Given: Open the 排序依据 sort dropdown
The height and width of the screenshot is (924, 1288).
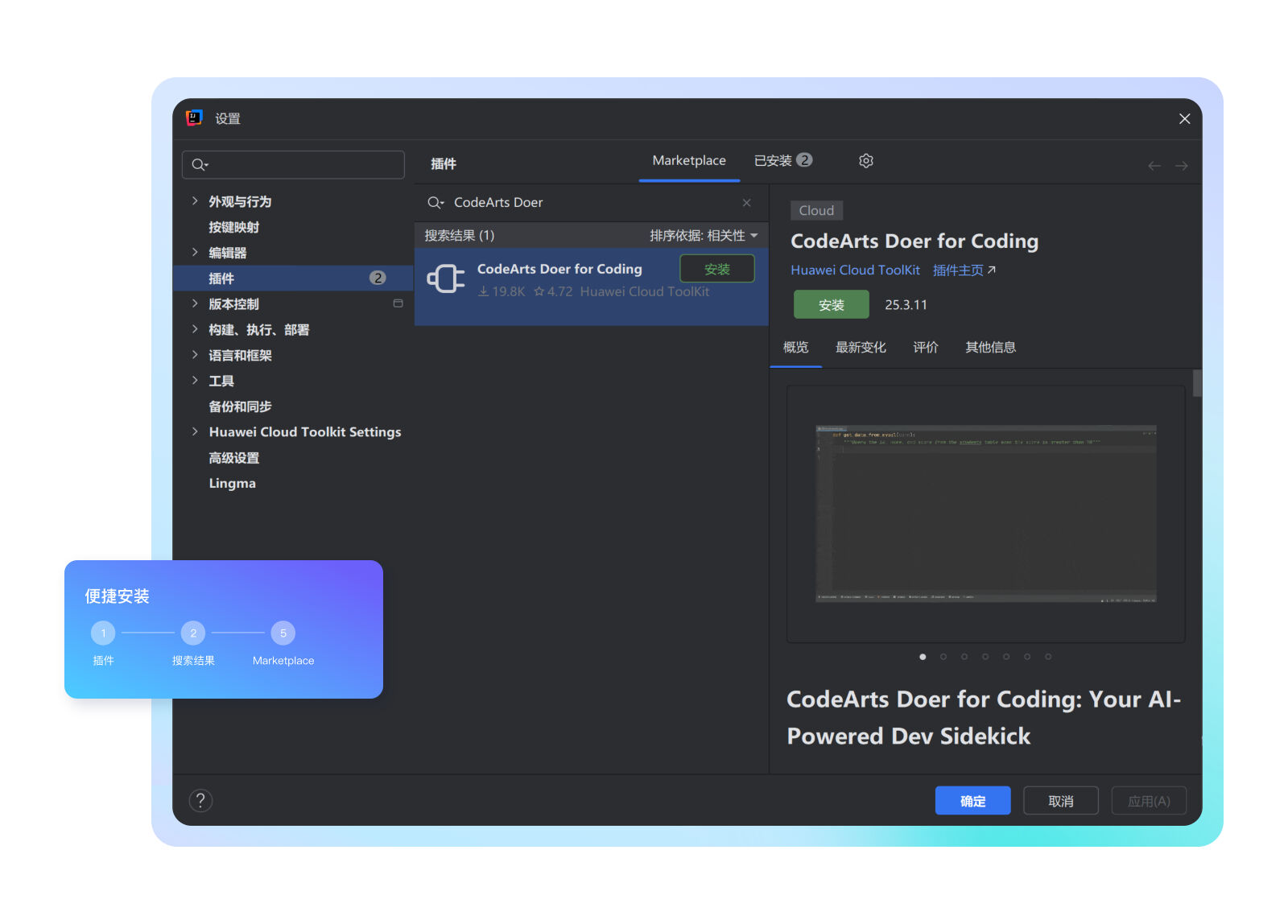Looking at the screenshot, I should [704, 236].
